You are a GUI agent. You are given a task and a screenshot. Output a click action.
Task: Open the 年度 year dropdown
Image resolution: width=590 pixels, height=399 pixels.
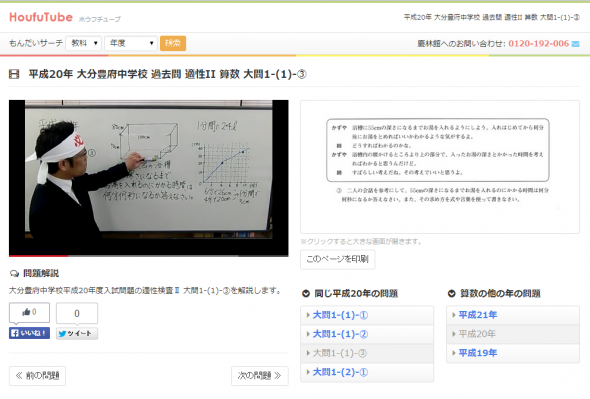pos(131,43)
